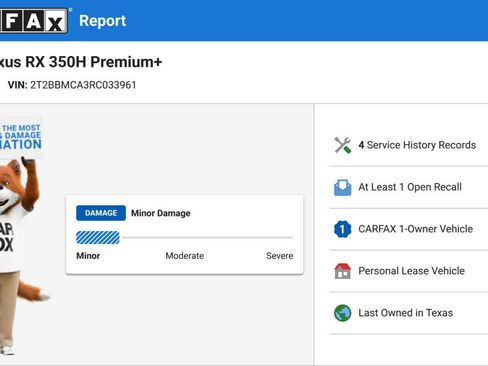Select CARFAX 1-Owner Vehicle row
This screenshot has width=488, height=366.
pyautogui.click(x=409, y=229)
